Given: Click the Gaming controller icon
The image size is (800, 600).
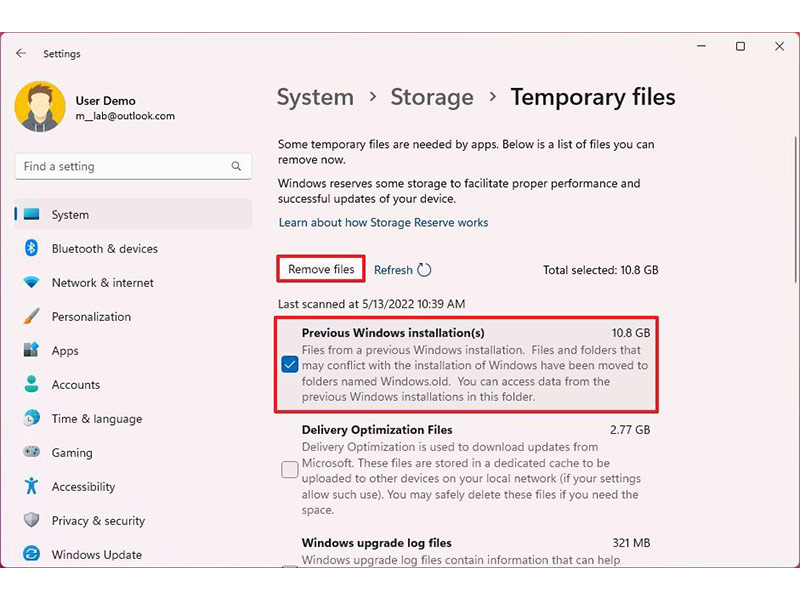Looking at the screenshot, I should click(x=31, y=452).
